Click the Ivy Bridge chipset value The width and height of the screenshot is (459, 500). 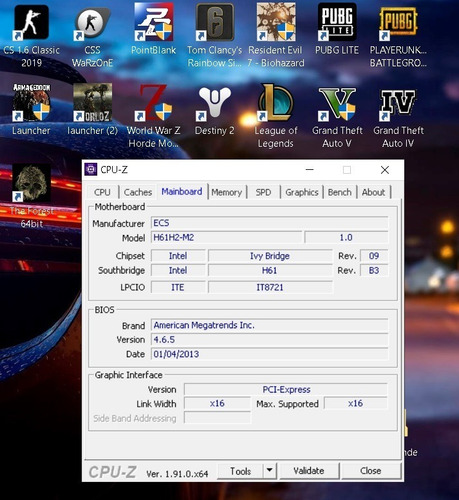(x=270, y=256)
